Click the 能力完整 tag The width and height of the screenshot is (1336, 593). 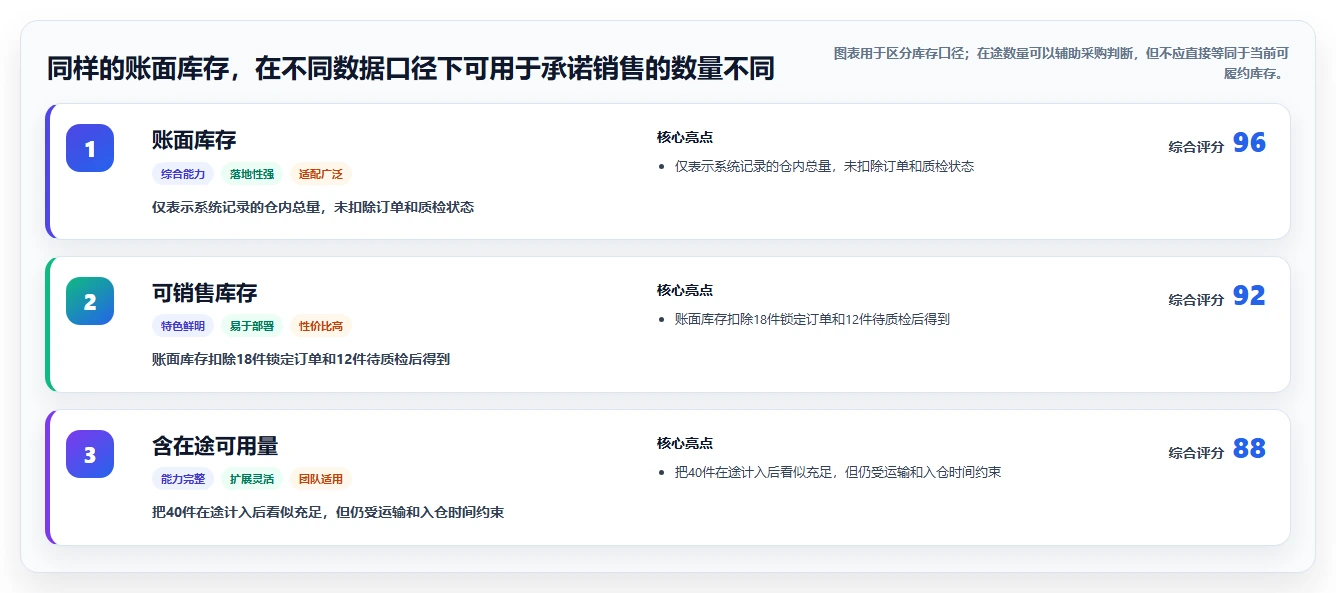click(x=183, y=479)
